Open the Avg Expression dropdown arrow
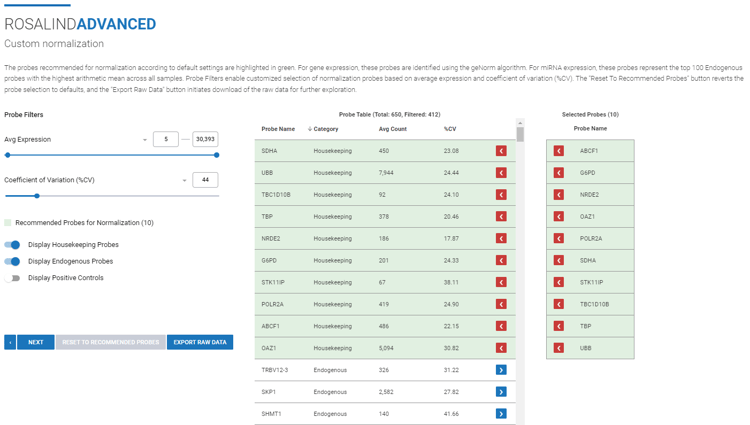Screen dimensions: 750x425 click(x=144, y=140)
